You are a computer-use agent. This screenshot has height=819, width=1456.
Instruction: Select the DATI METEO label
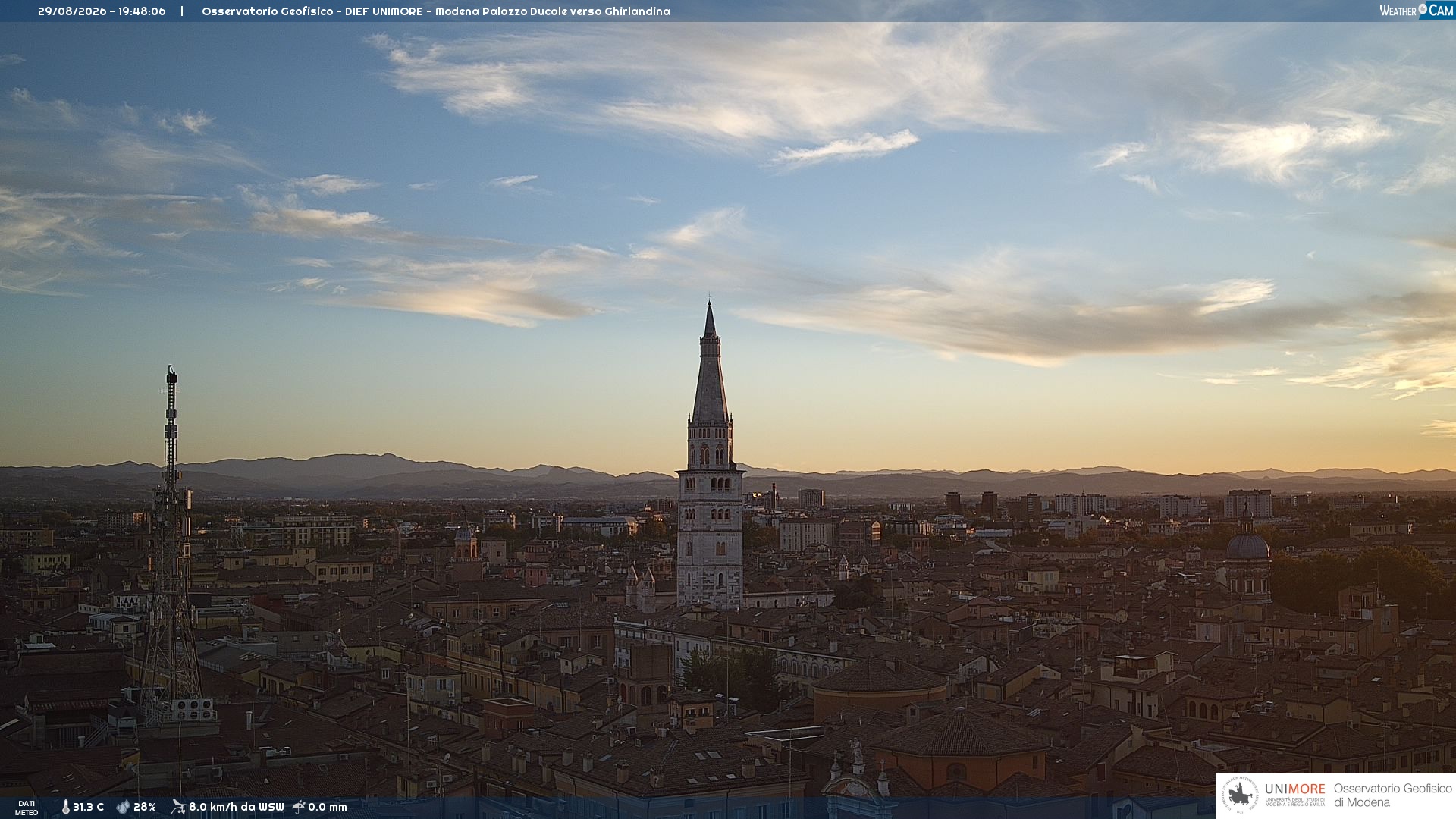[x=27, y=808]
